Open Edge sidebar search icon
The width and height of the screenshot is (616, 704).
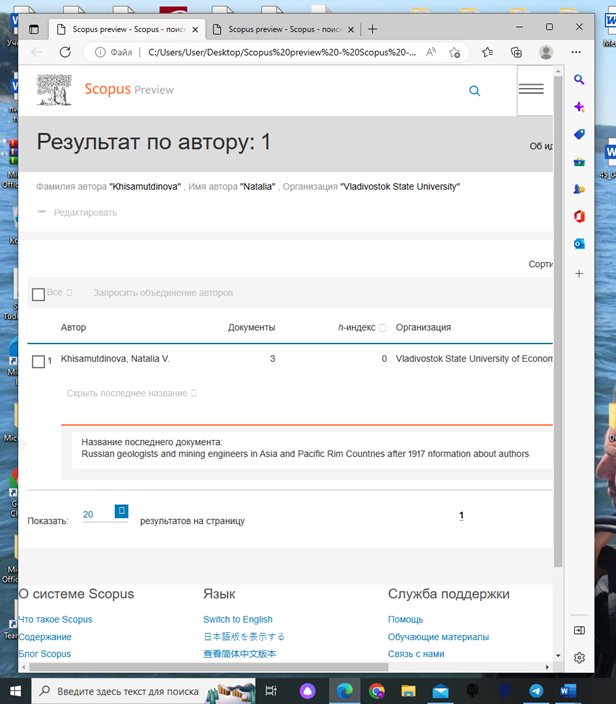(579, 80)
